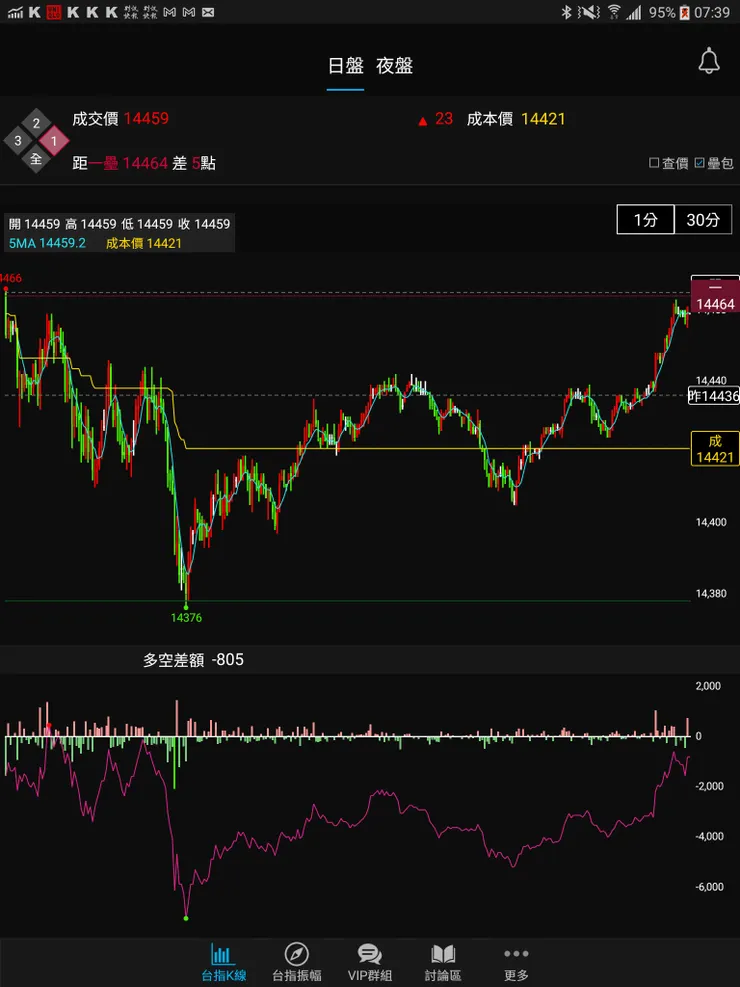Tap the Wi-Fi status icon
Viewport: 740px width, 987px height.
point(614,12)
